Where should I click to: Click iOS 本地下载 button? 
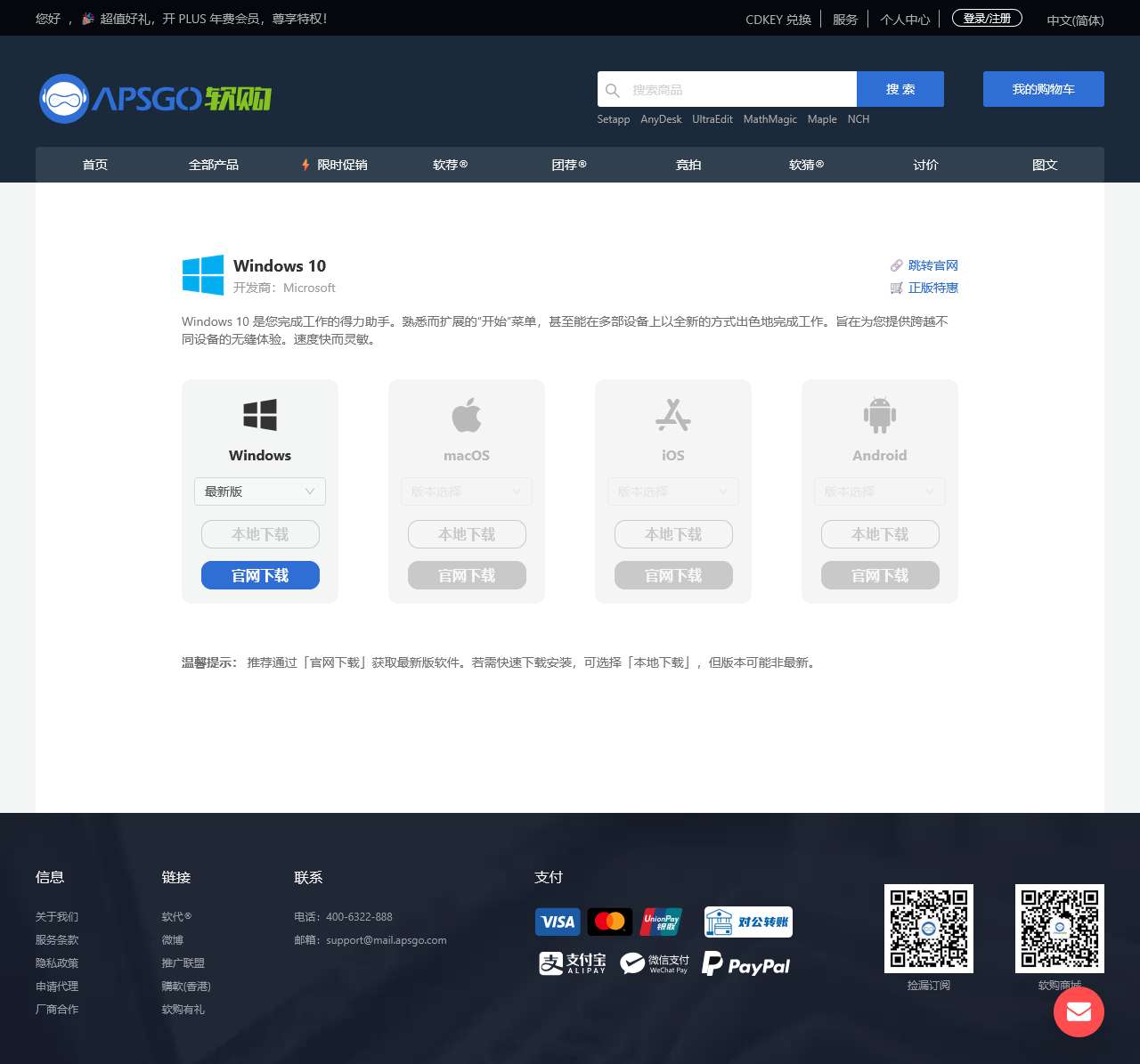pyautogui.click(x=673, y=534)
